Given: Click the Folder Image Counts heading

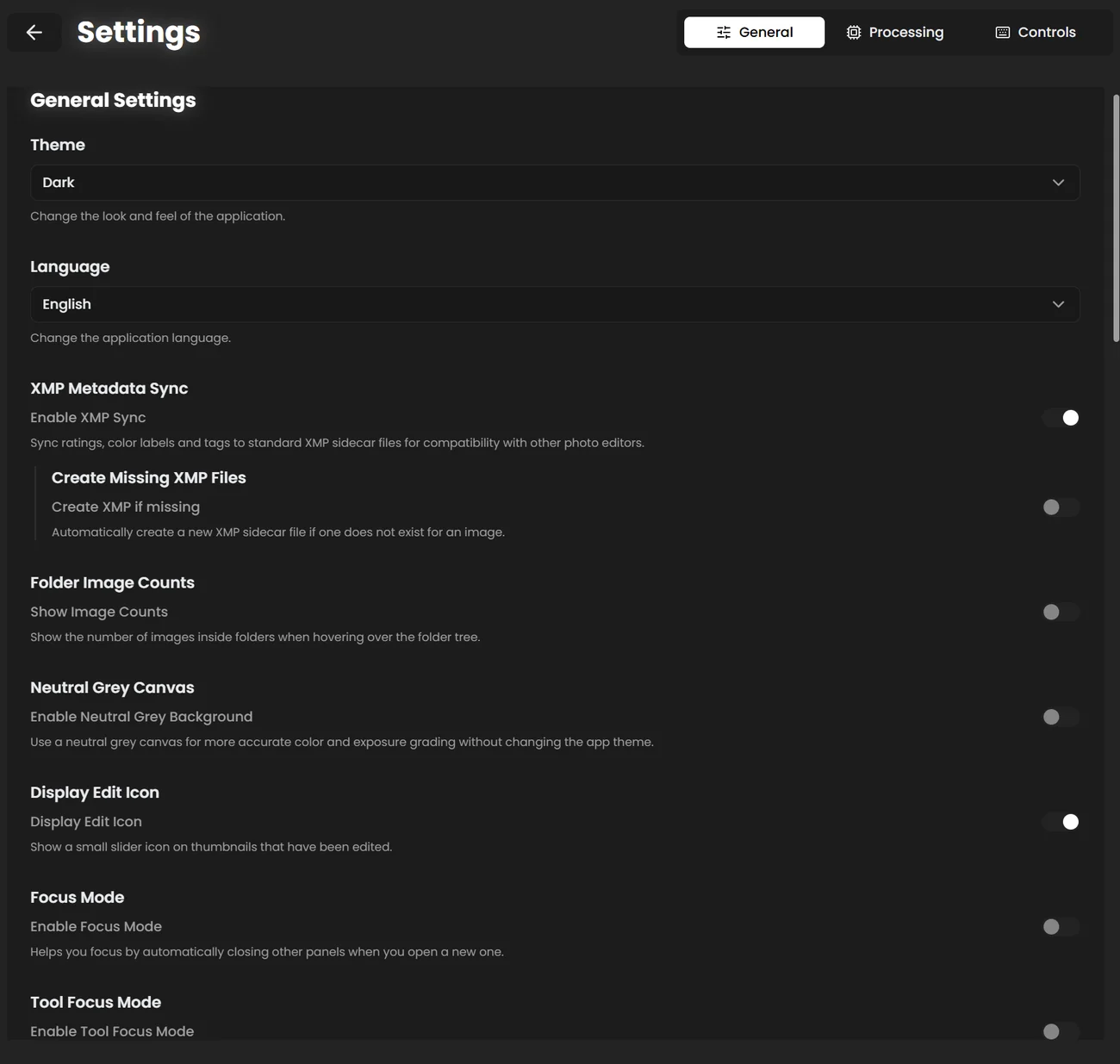Looking at the screenshot, I should click(x=112, y=582).
